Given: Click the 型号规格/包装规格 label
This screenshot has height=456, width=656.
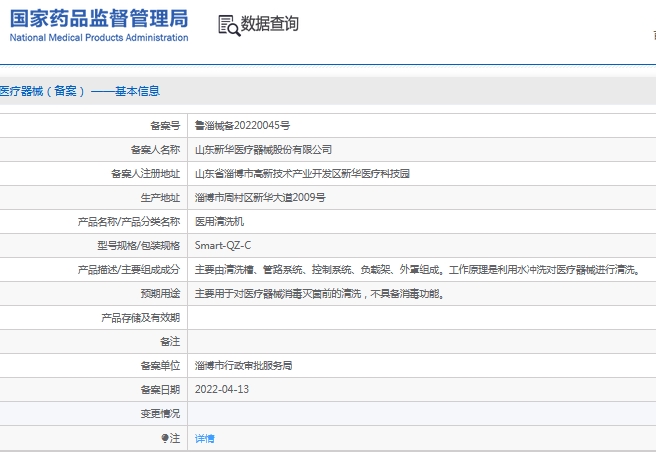Looking at the screenshot, I should click(x=138, y=246).
